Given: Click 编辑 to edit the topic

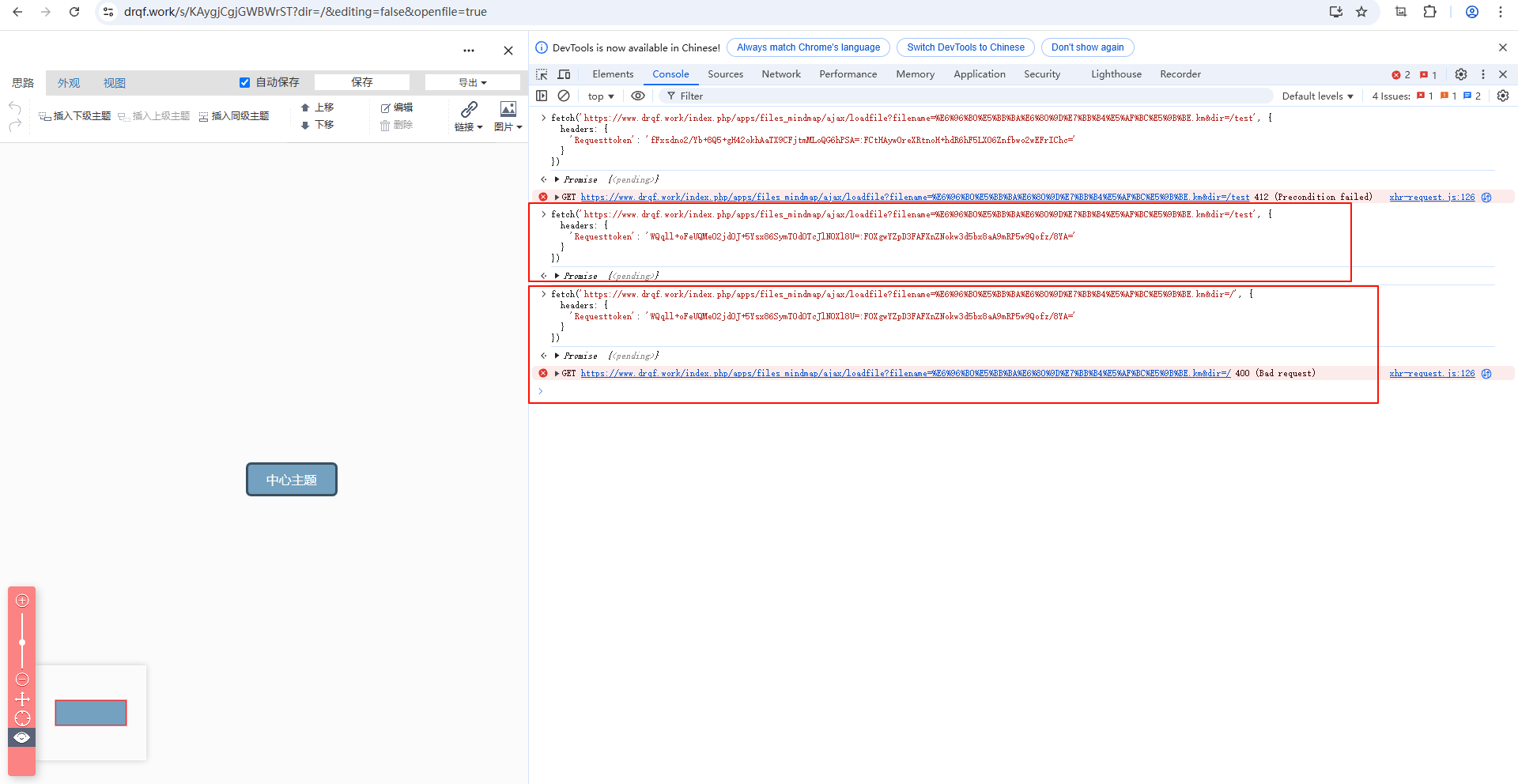Looking at the screenshot, I should click(397, 107).
